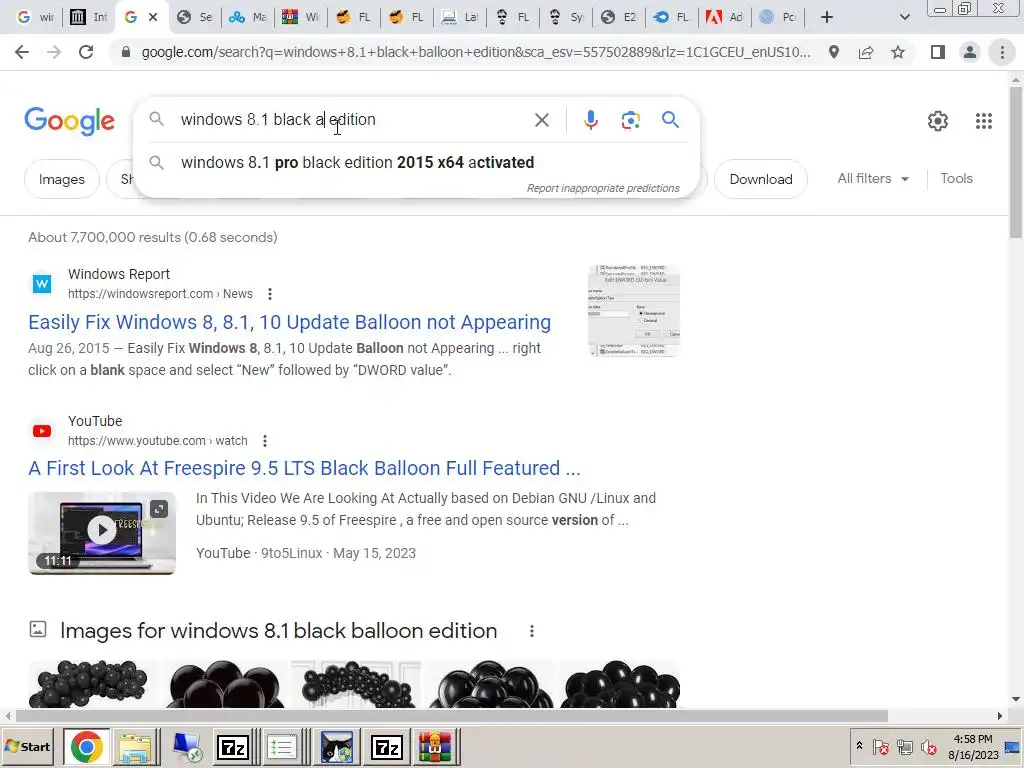Open the location permission icon in address bar
Image resolution: width=1024 pixels, height=768 pixels.
[x=834, y=52]
